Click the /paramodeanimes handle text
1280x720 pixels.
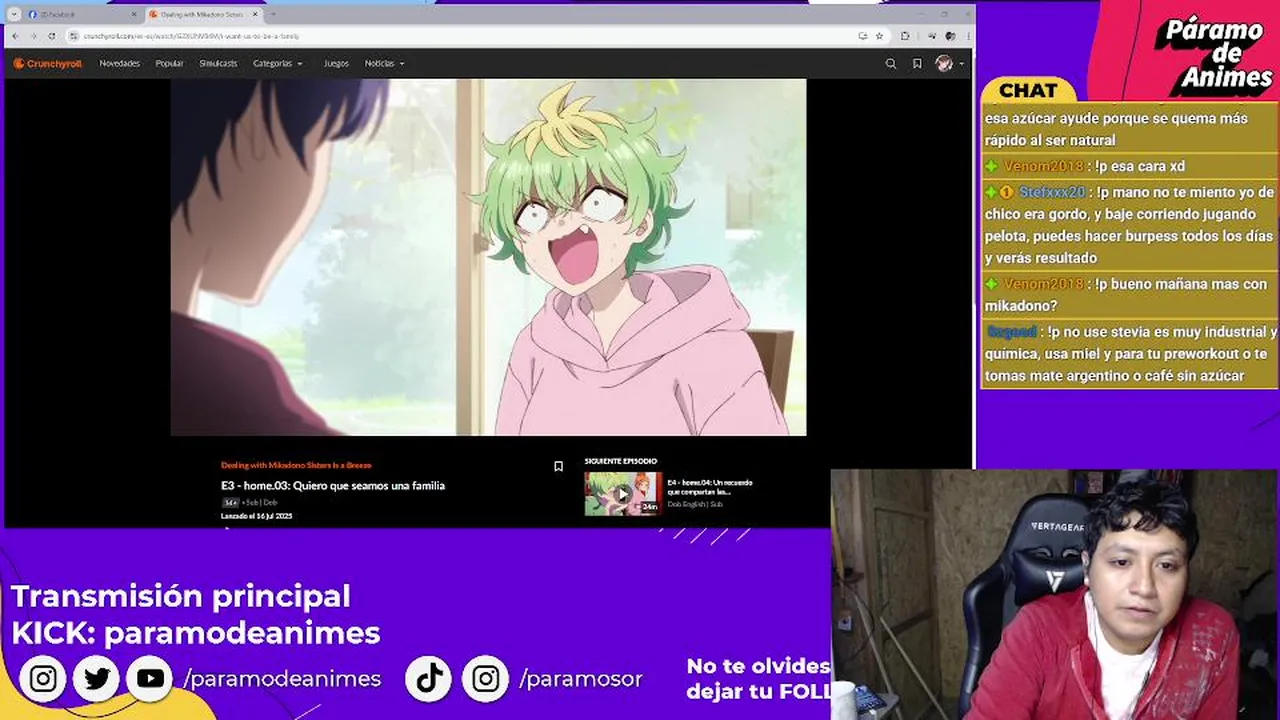(282, 679)
